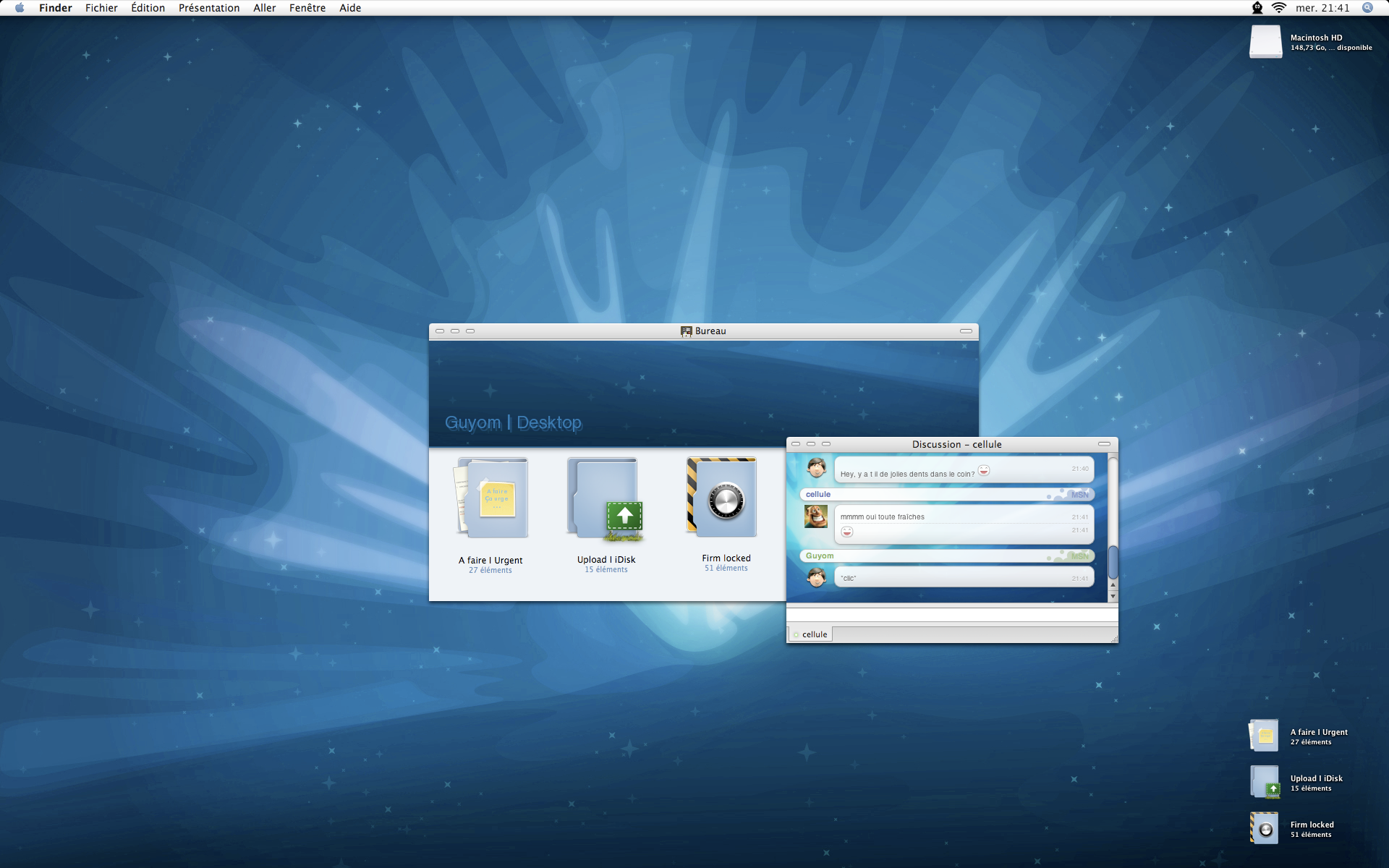Open Spotlight search icon
Screen dimensions: 1389x868
pyautogui.click(x=1367, y=8)
